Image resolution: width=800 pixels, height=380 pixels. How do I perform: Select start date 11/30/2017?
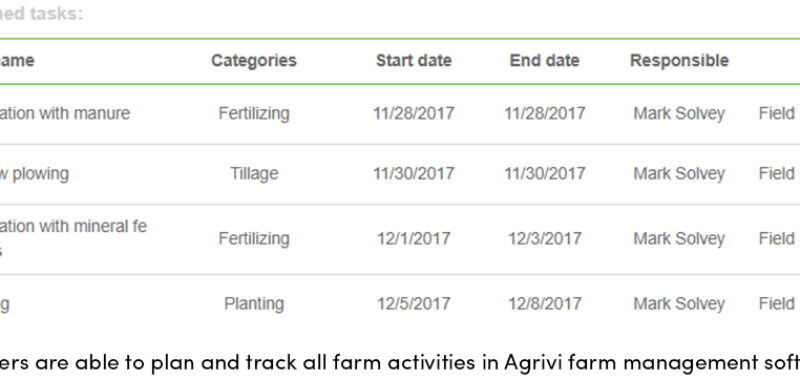(414, 174)
